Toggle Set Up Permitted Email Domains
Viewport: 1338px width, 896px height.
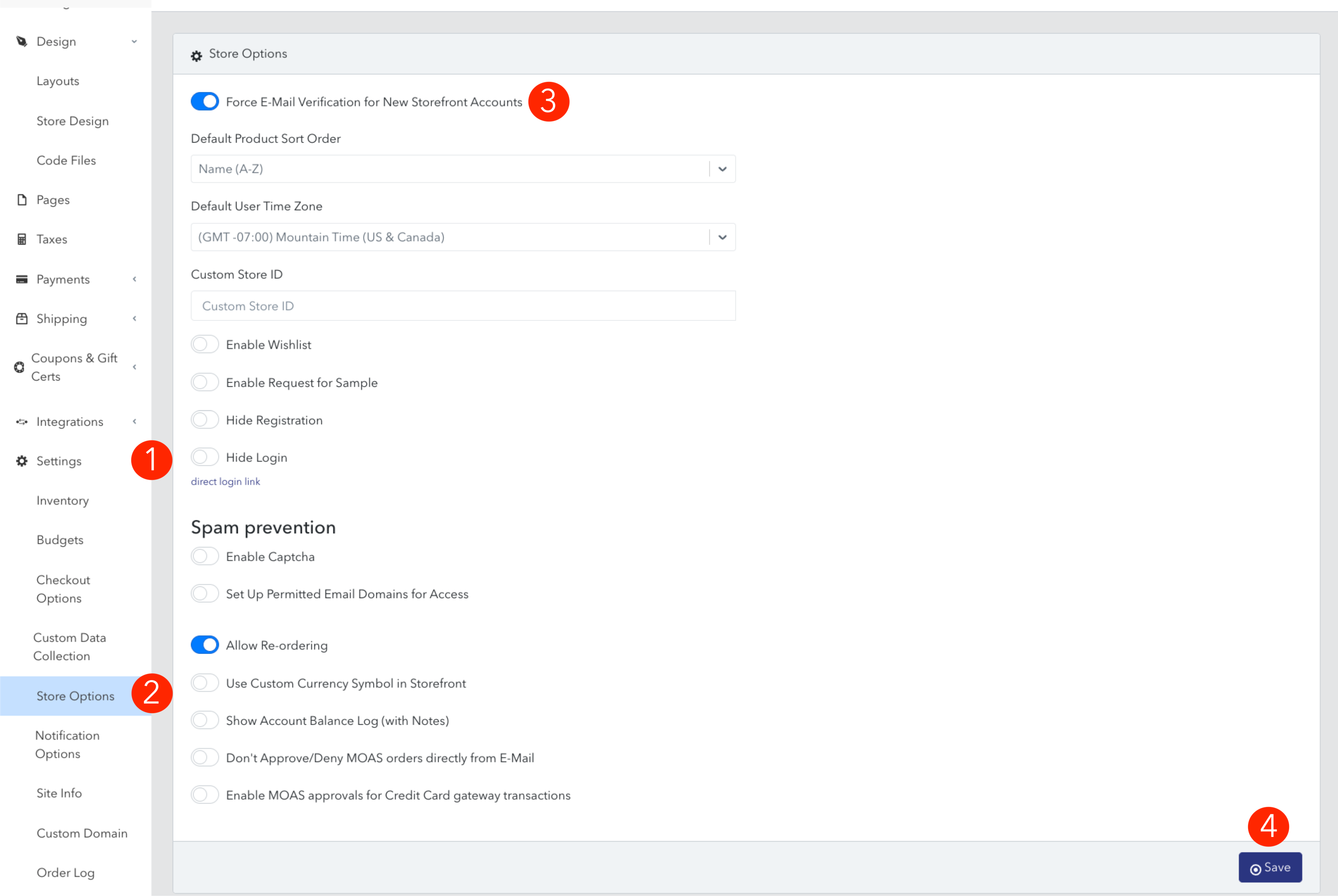coord(205,593)
